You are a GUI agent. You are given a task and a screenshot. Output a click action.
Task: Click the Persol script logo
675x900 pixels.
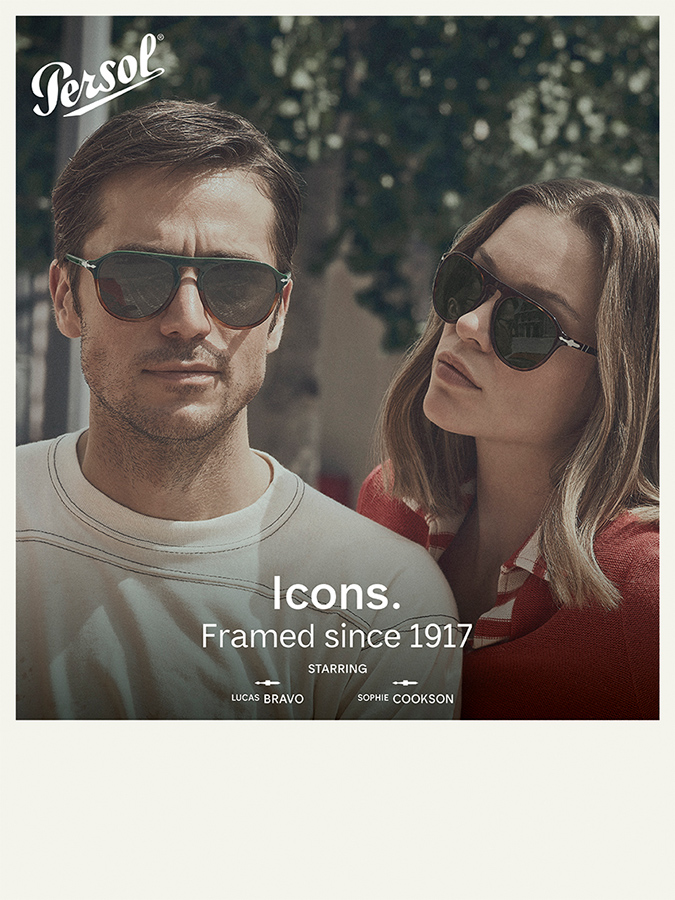click(96, 75)
